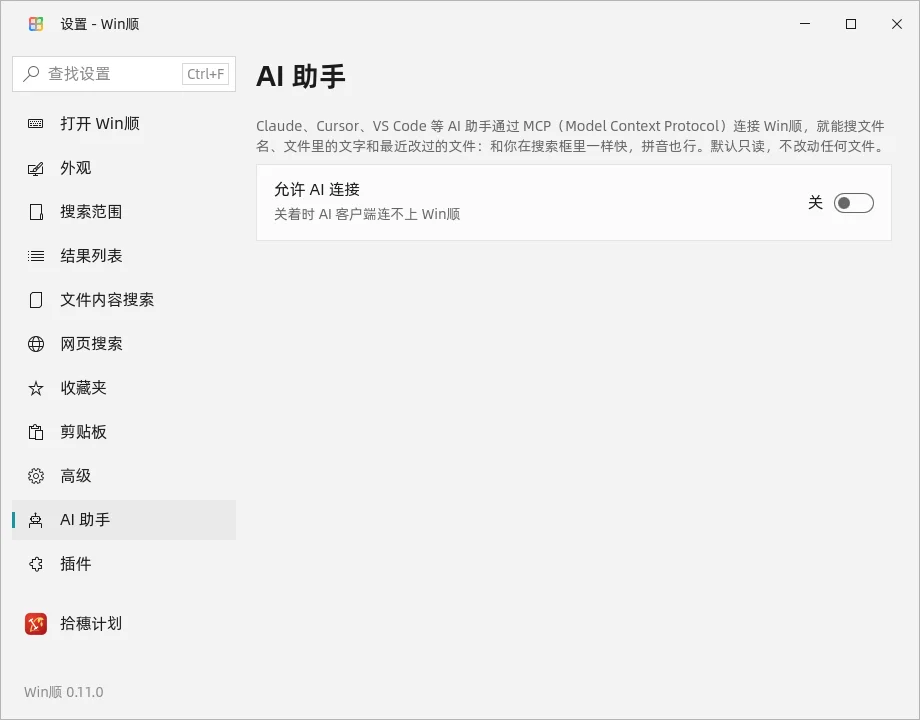Close the 设置 - Win顺 window

tap(897, 24)
